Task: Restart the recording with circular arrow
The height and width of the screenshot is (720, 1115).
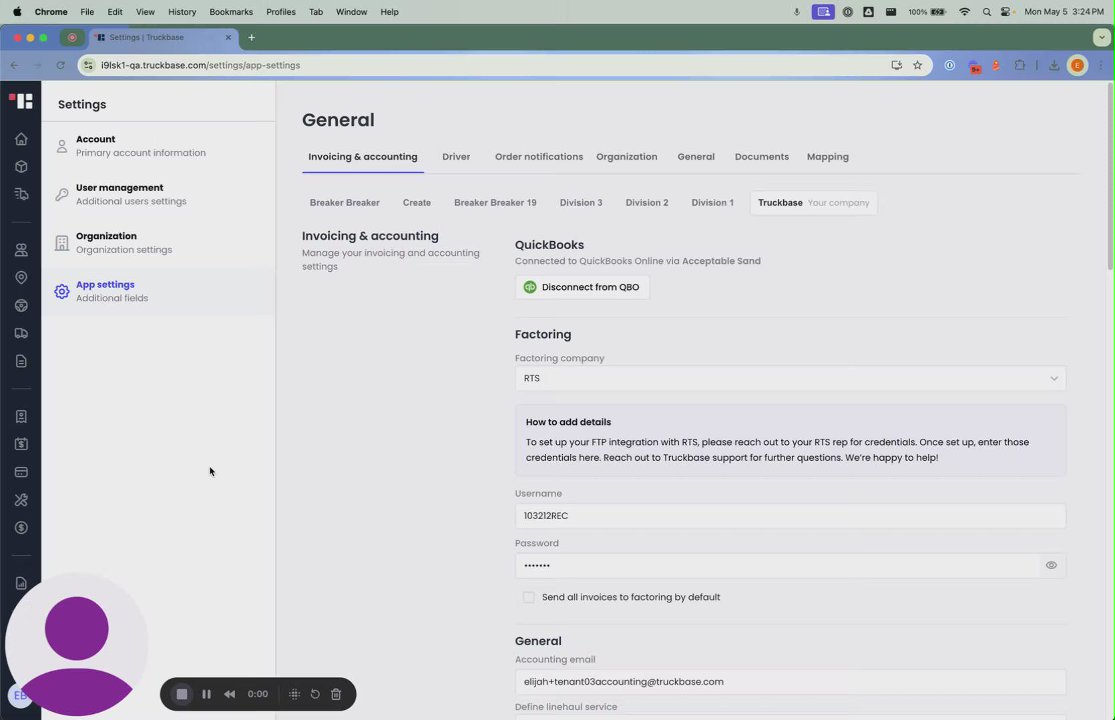Action: pos(315,694)
